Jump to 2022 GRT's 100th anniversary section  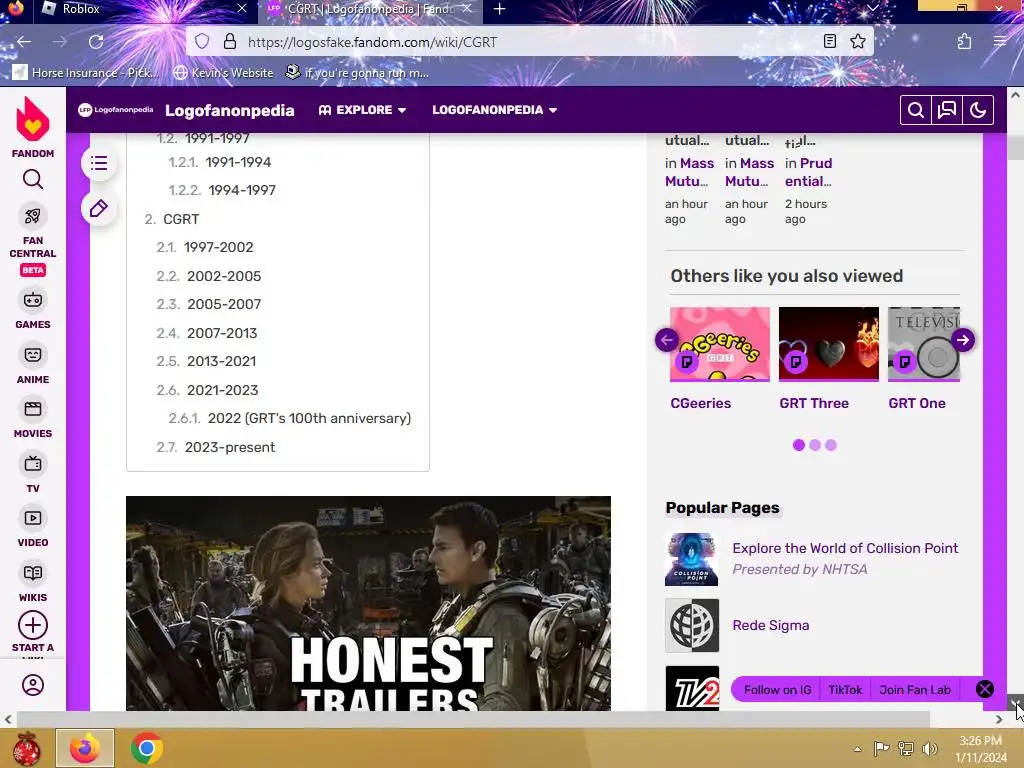click(290, 418)
